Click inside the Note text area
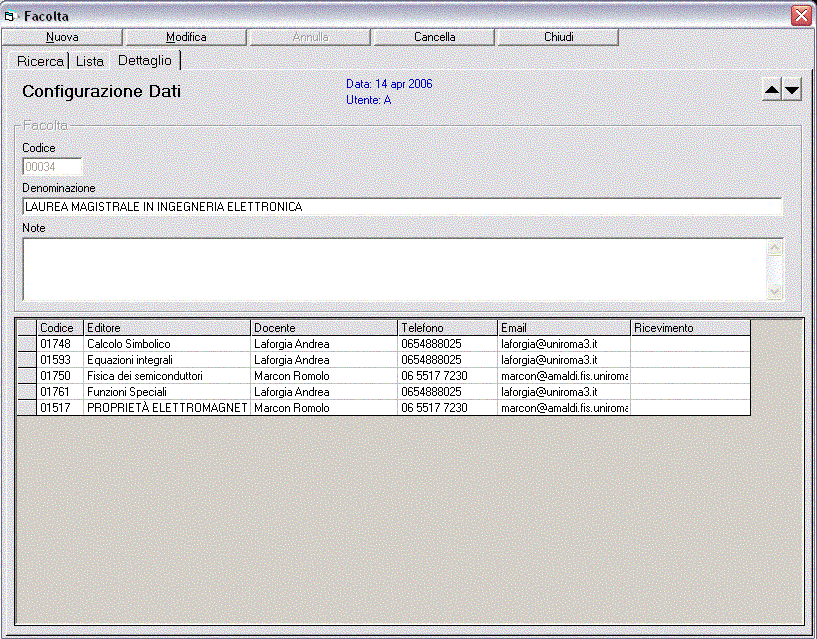This screenshot has height=639, width=817. coord(394,268)
